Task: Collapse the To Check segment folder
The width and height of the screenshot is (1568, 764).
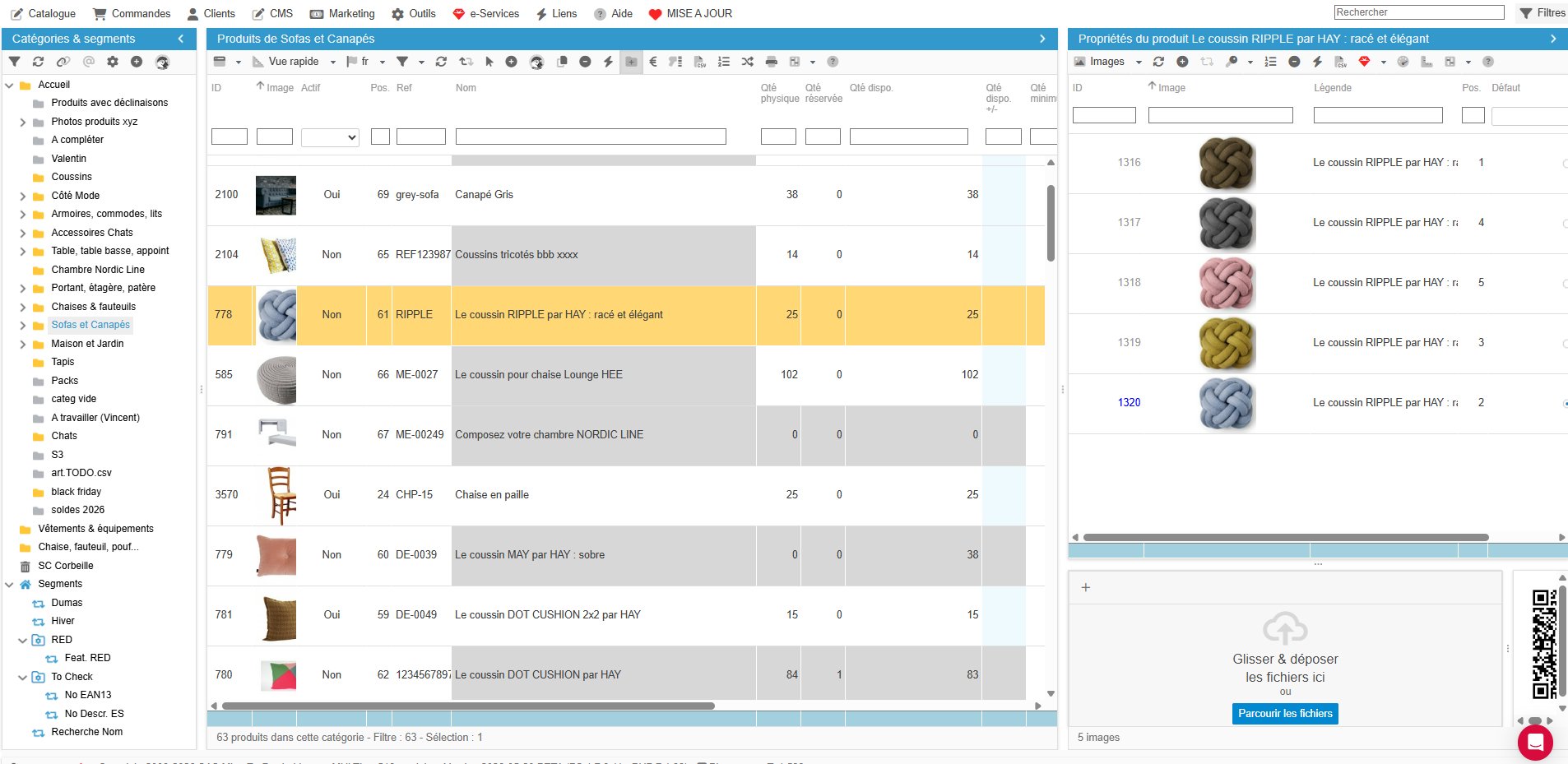Action: coord(23,677)
